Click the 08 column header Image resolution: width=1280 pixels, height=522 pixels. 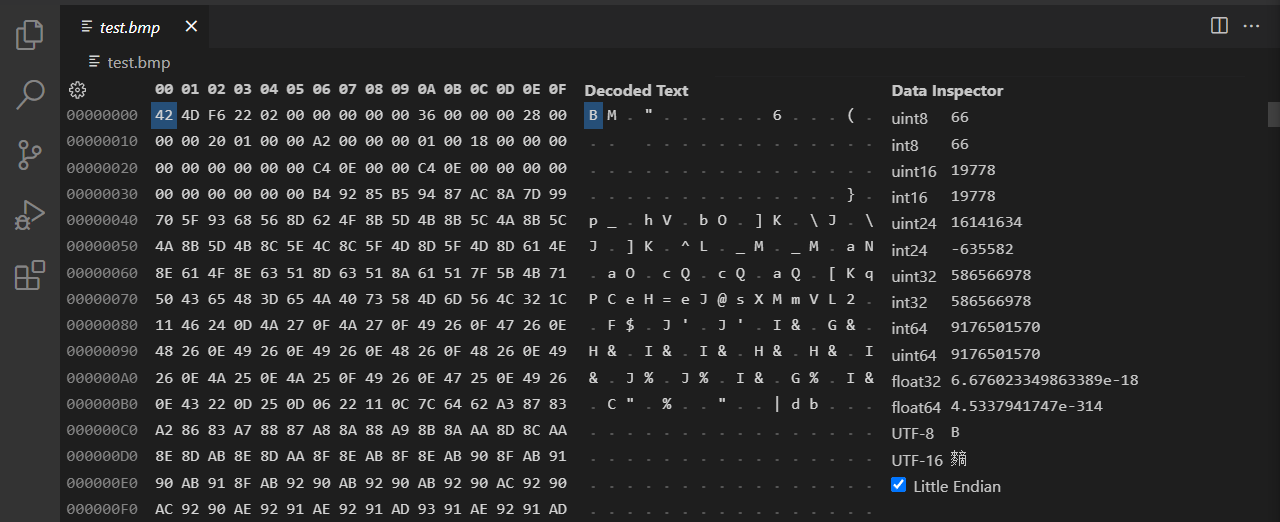[374, 90]
